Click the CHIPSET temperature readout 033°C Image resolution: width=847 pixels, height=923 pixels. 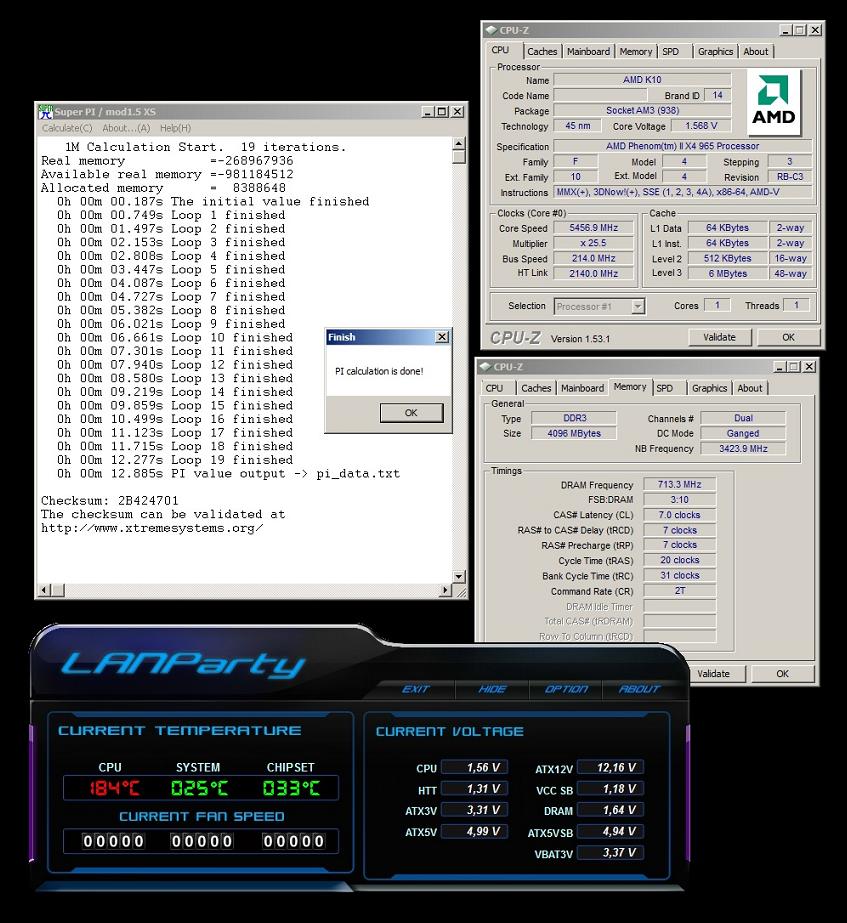(291, 788)
